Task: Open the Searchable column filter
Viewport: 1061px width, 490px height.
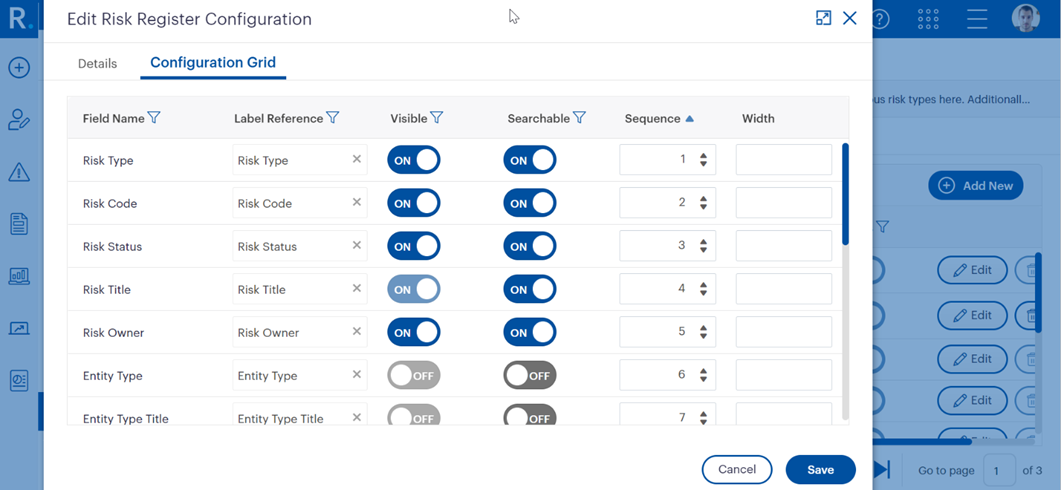Action: coord(579,118)
